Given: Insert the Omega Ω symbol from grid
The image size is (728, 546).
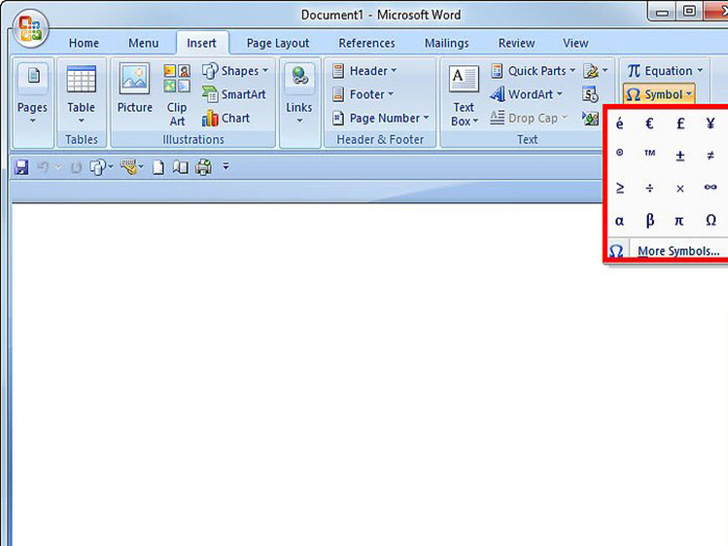Looking at the screenshot, I should [710, 221].
